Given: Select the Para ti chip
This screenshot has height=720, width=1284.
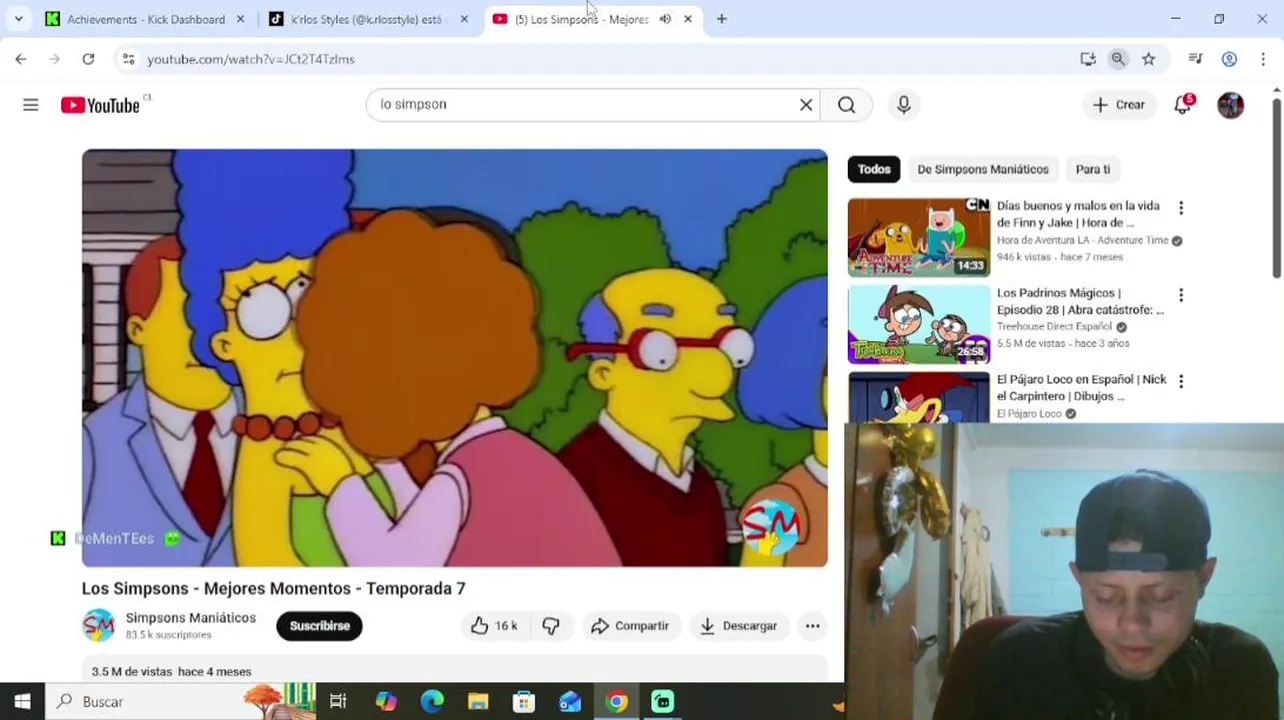Looking at the screenshot, I should click(1093, 169).
